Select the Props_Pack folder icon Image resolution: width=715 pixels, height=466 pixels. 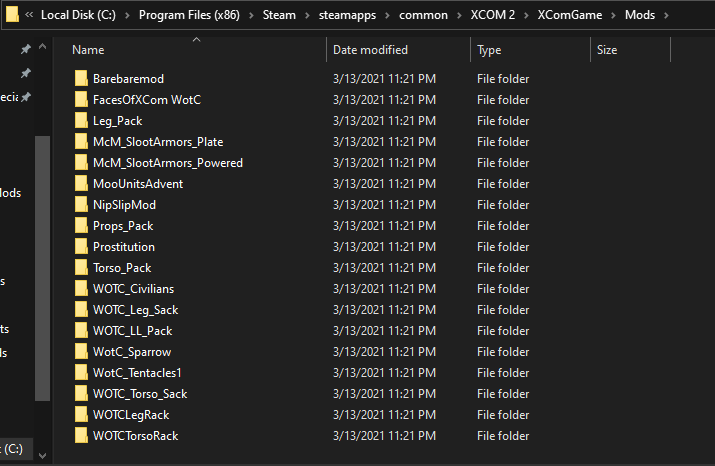[x=81, y=225]
